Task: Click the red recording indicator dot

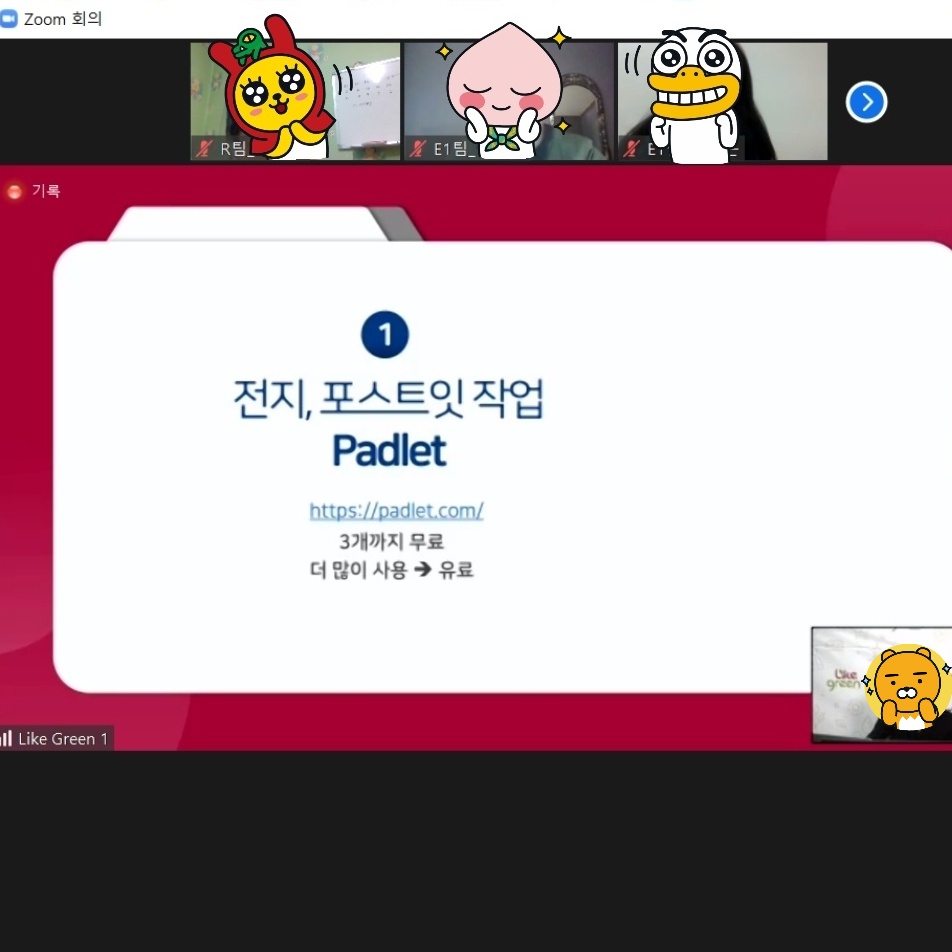Action: tap(14, 191)
